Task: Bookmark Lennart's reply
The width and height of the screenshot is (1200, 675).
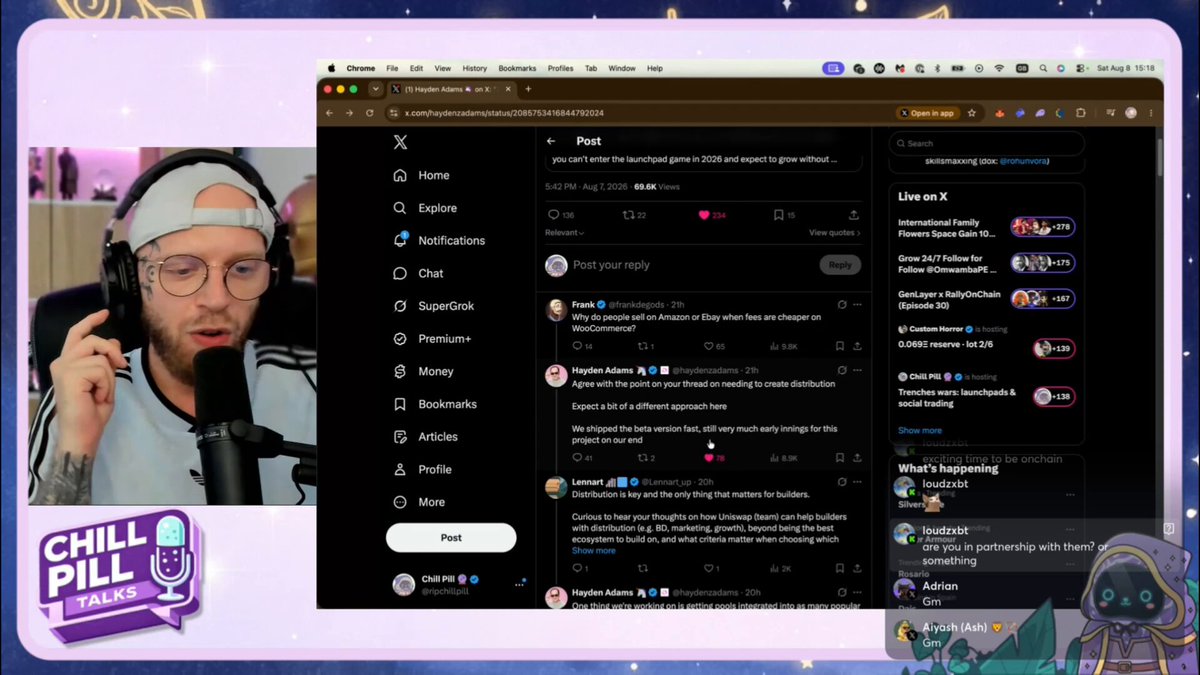Action: click(839, 569)
